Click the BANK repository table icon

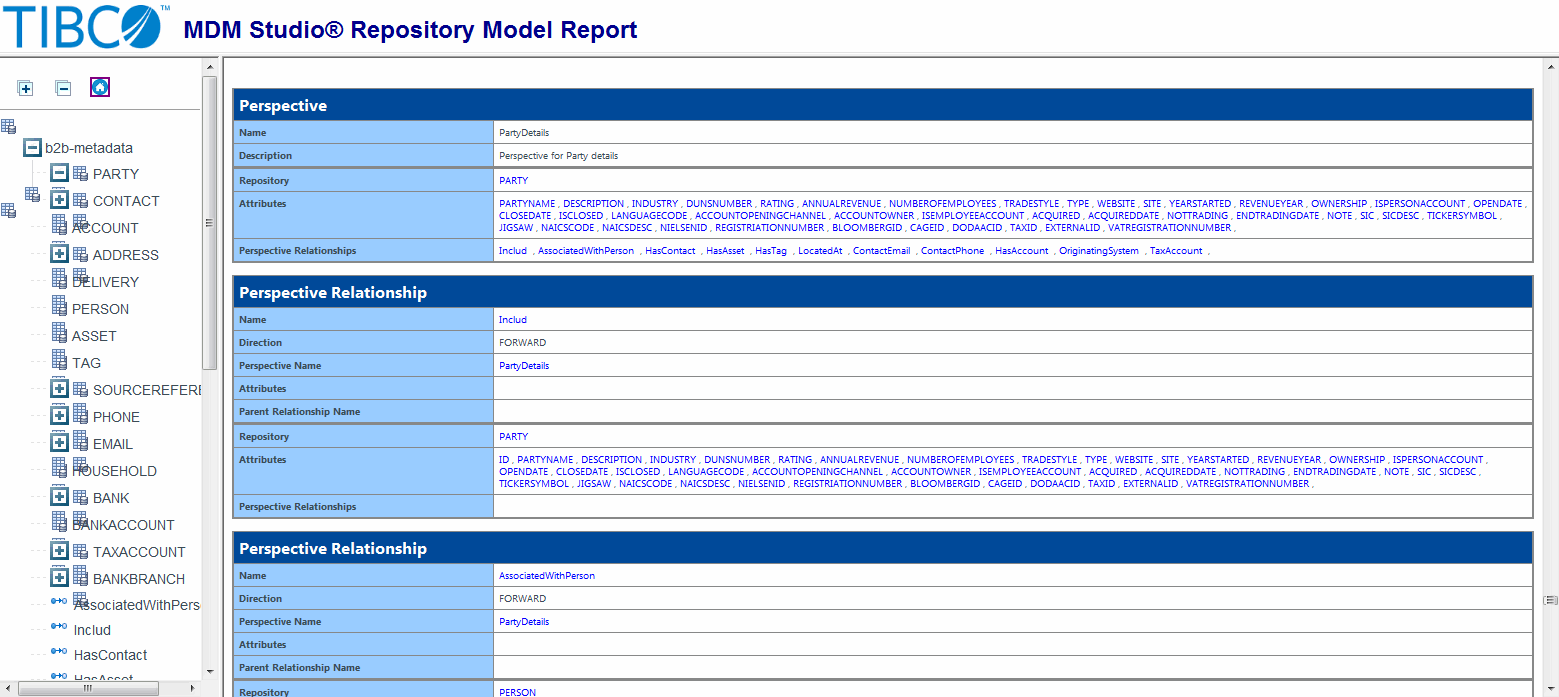[80, 497]
